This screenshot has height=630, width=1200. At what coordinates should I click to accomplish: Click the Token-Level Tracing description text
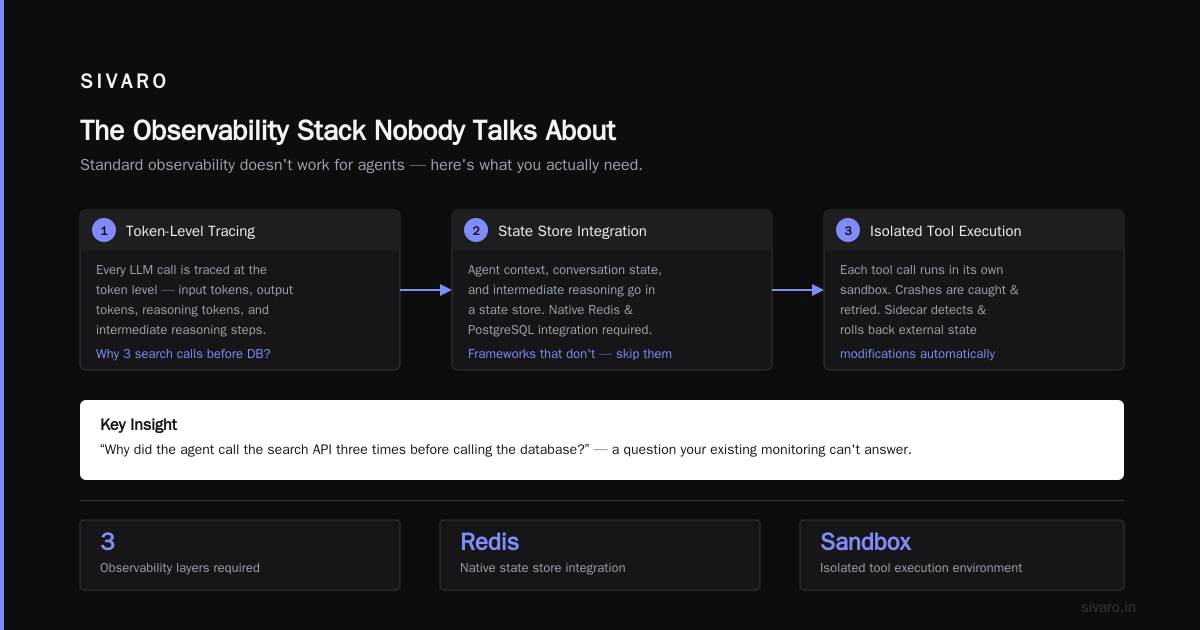click(194, 300)
